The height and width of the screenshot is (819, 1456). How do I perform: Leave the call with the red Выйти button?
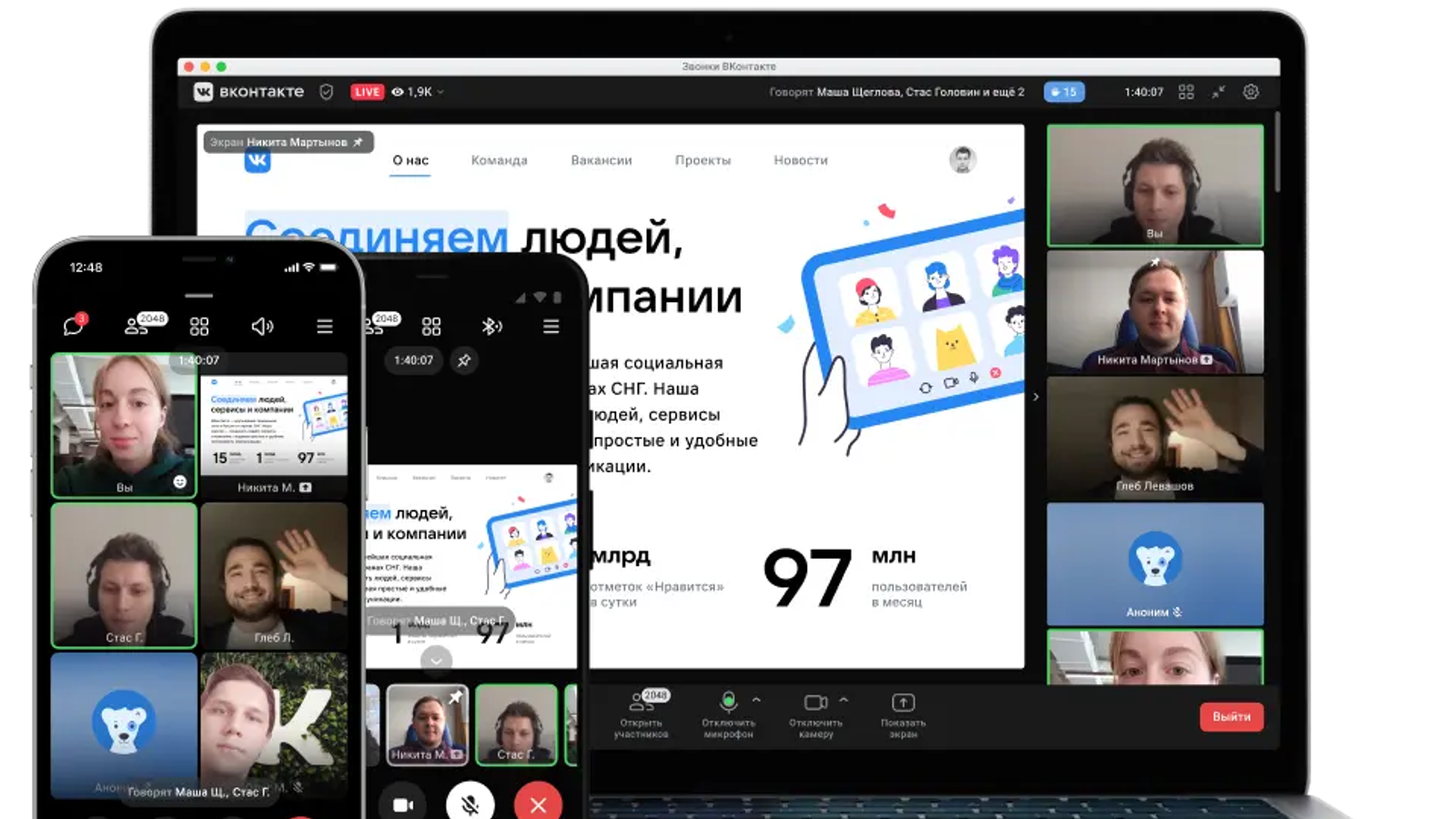[x=1231, y=717]
